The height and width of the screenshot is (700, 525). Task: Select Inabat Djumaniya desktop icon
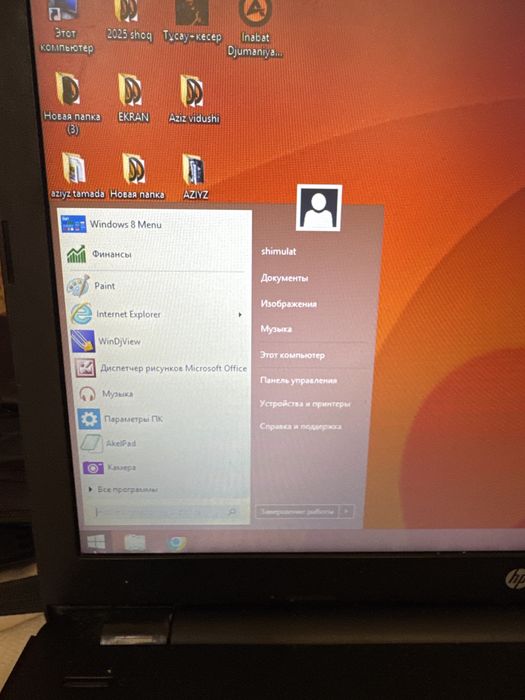click(x=255, y=29)
